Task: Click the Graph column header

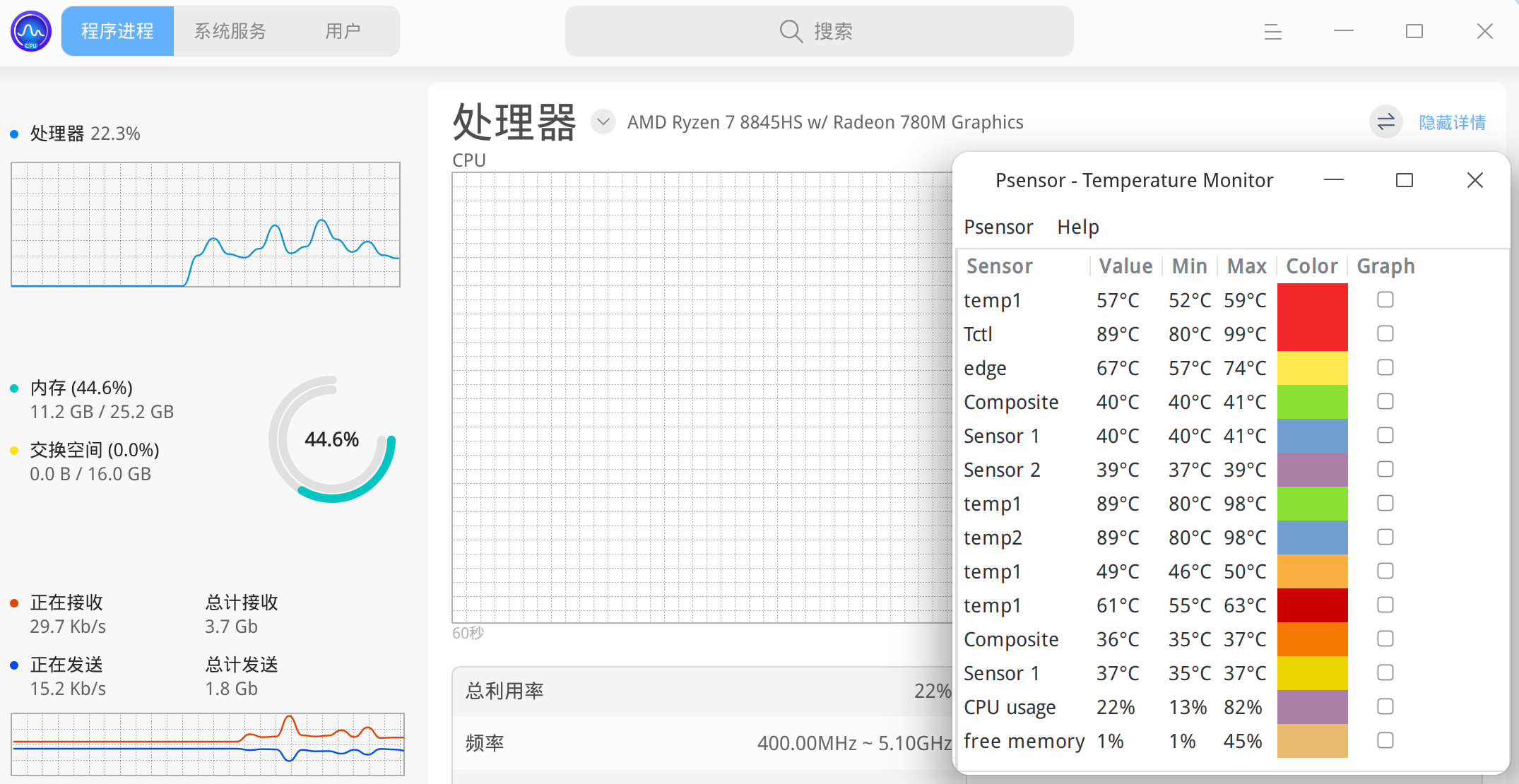Action: click(1386, 266)
